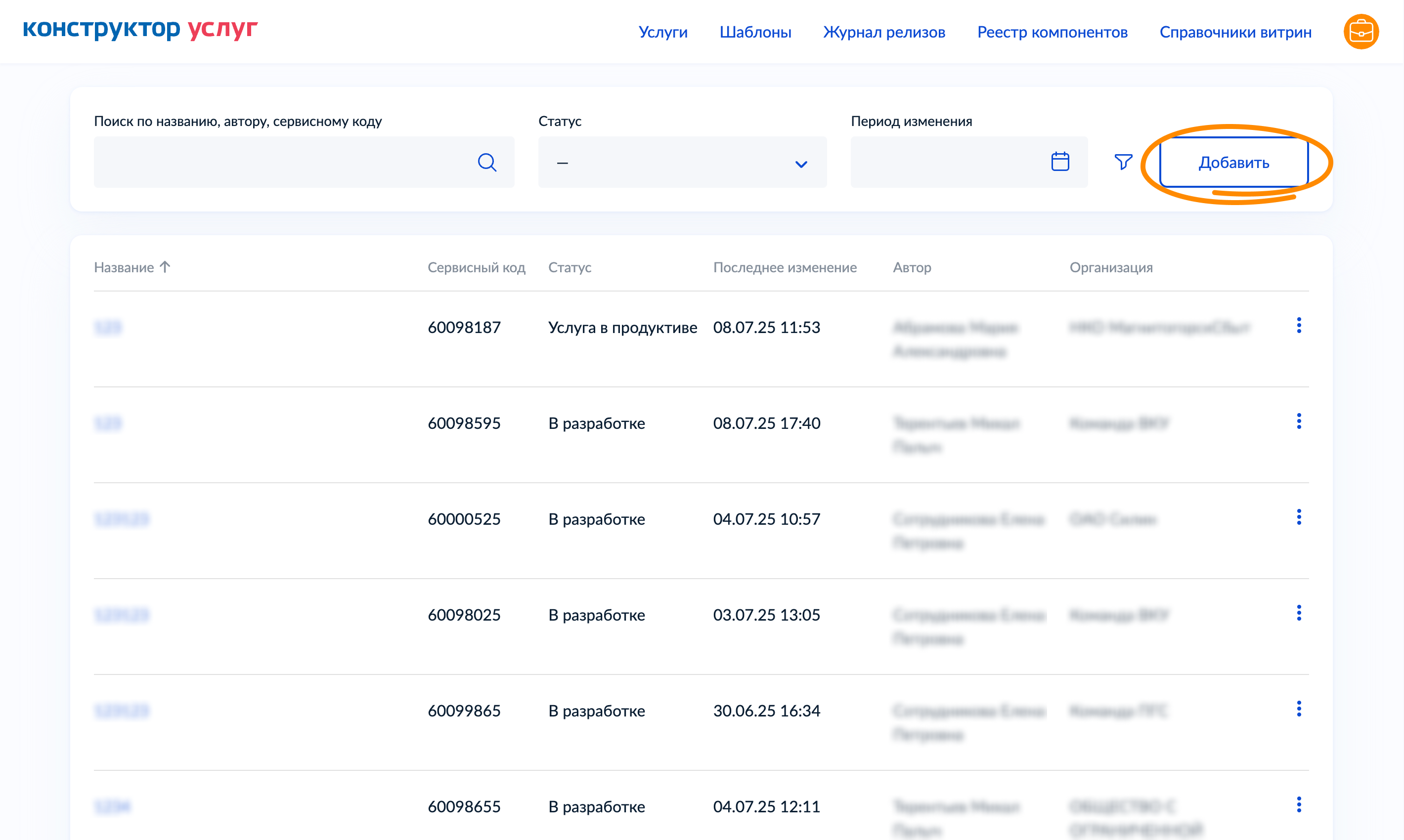The image size is (1404, 840).
Task: Click the Статус column header in table
Action: point(569,267)
